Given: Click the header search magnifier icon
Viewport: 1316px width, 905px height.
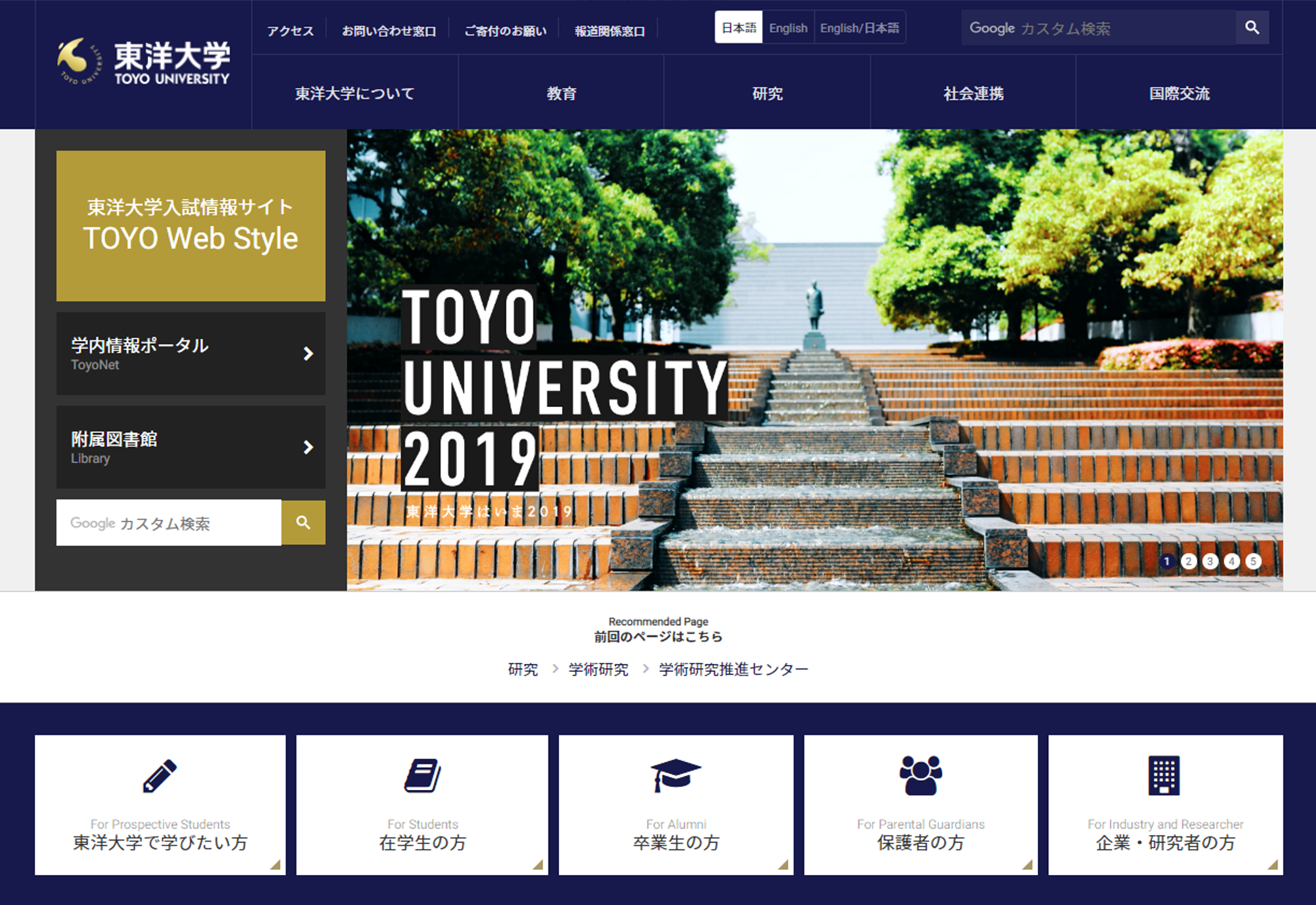Looking at the screenshot, I should click(1252, 27).
